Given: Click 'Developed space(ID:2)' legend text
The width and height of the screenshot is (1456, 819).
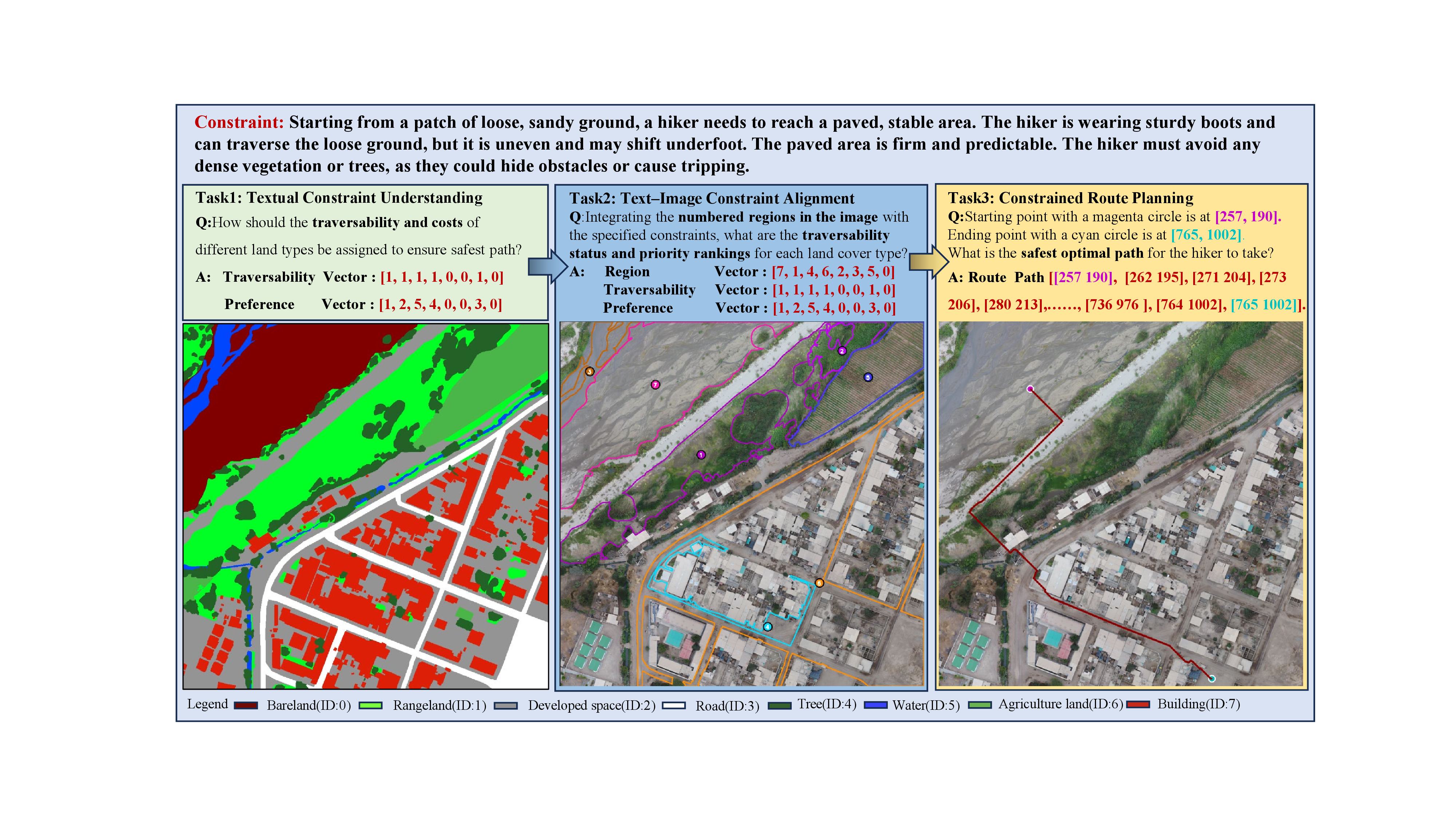Looking at the screenshot, I should [x=592, y=705].
